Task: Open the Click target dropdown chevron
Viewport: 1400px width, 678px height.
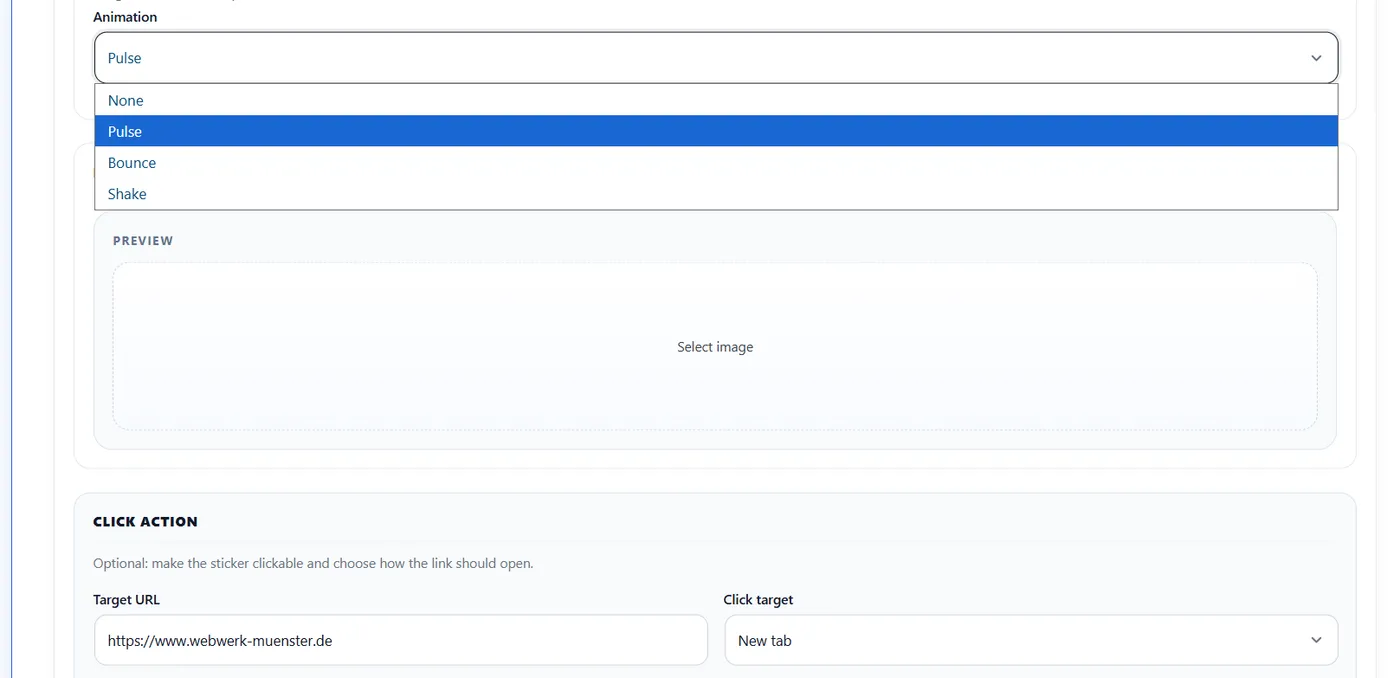Action: (x=1316, y=640)
